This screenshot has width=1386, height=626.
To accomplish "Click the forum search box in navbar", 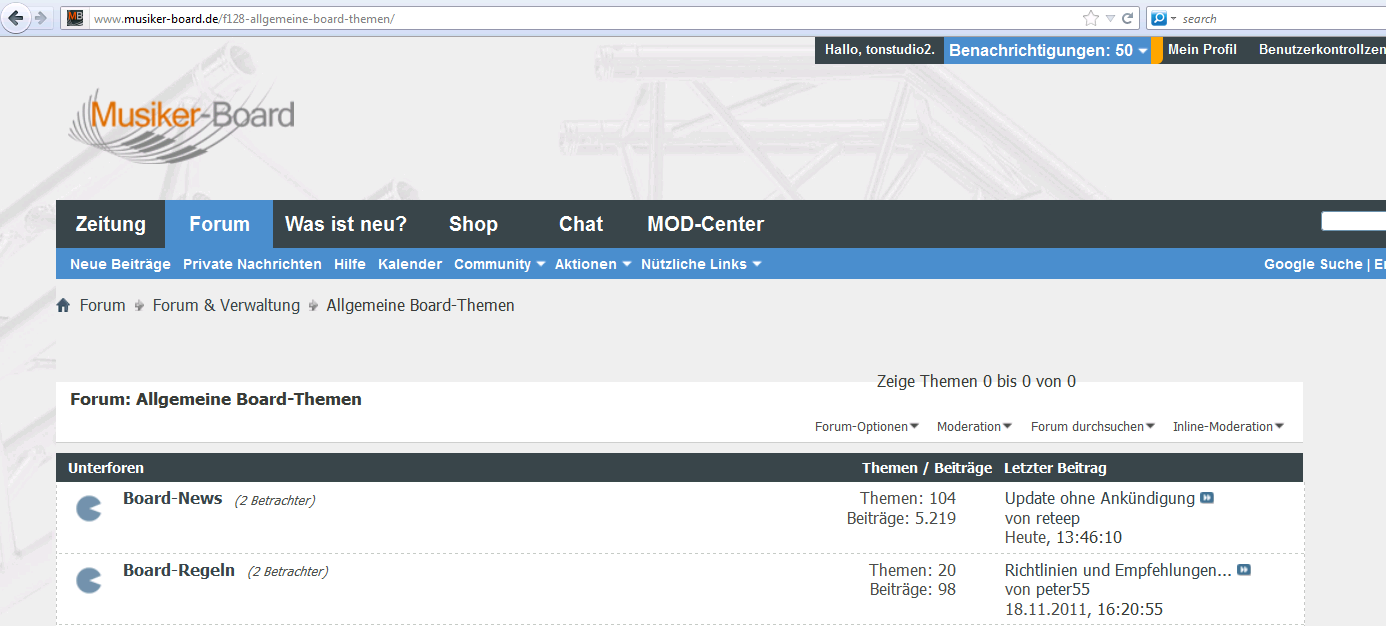I will 1354,221.
